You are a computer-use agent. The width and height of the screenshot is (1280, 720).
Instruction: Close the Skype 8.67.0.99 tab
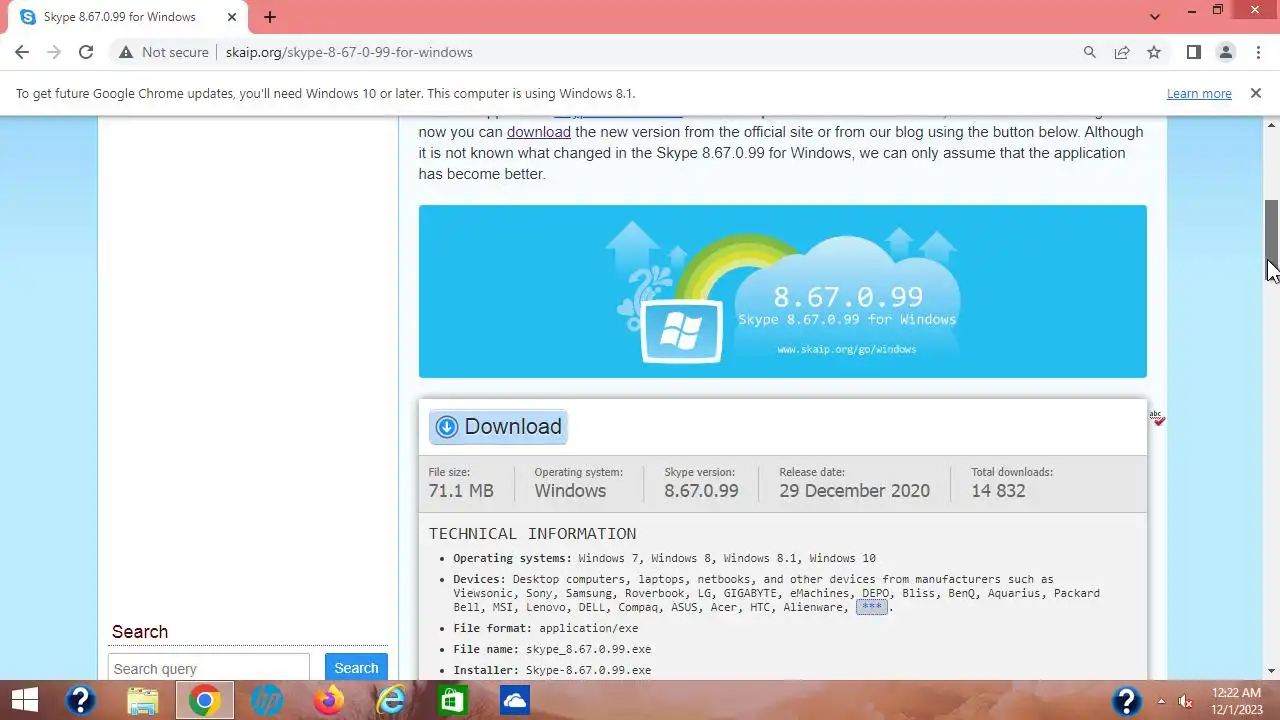point(231,17)
